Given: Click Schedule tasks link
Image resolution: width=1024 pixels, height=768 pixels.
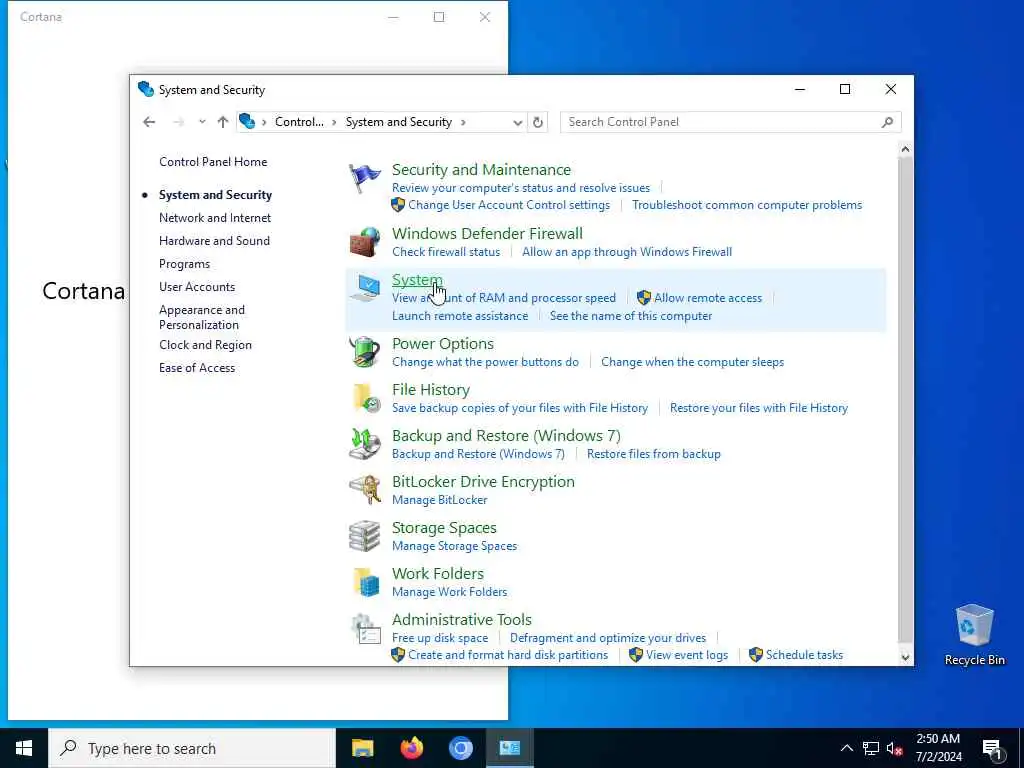Looking at the screenshot, I should [805, 655].
